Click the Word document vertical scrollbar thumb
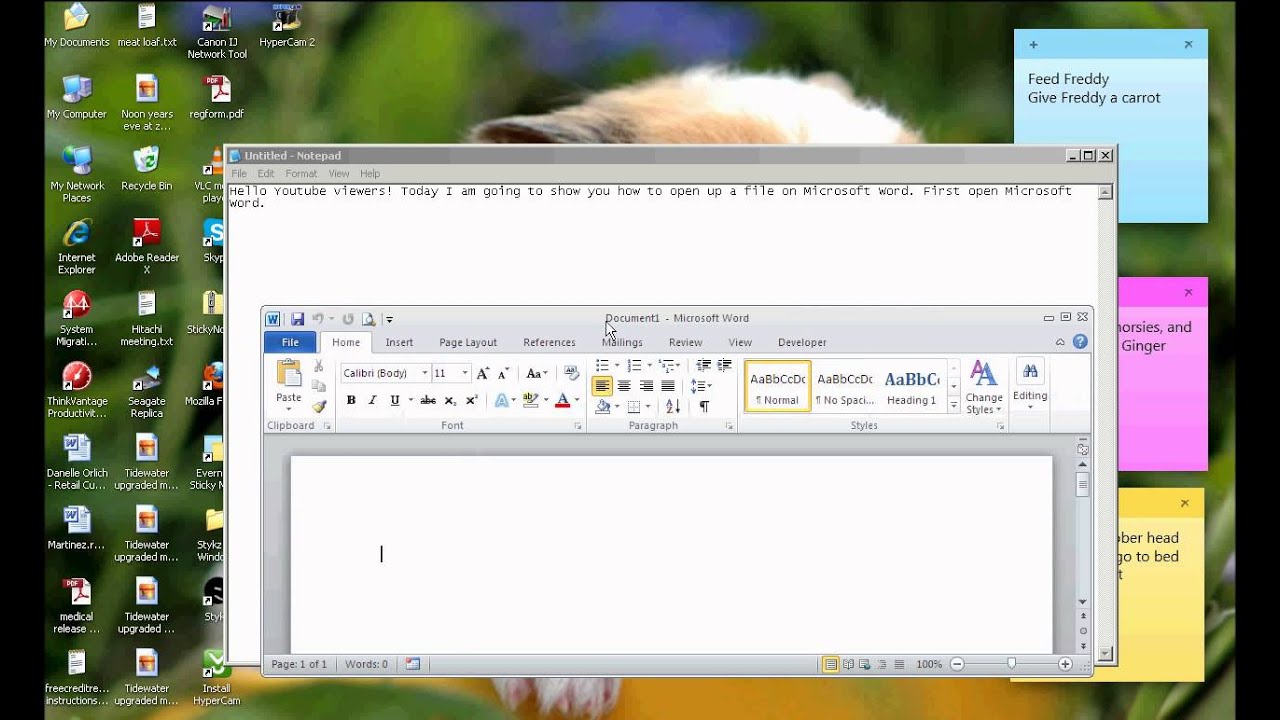Image resolution: width=1280 pixels, height=720 pixels. [x=1082, y=485]
